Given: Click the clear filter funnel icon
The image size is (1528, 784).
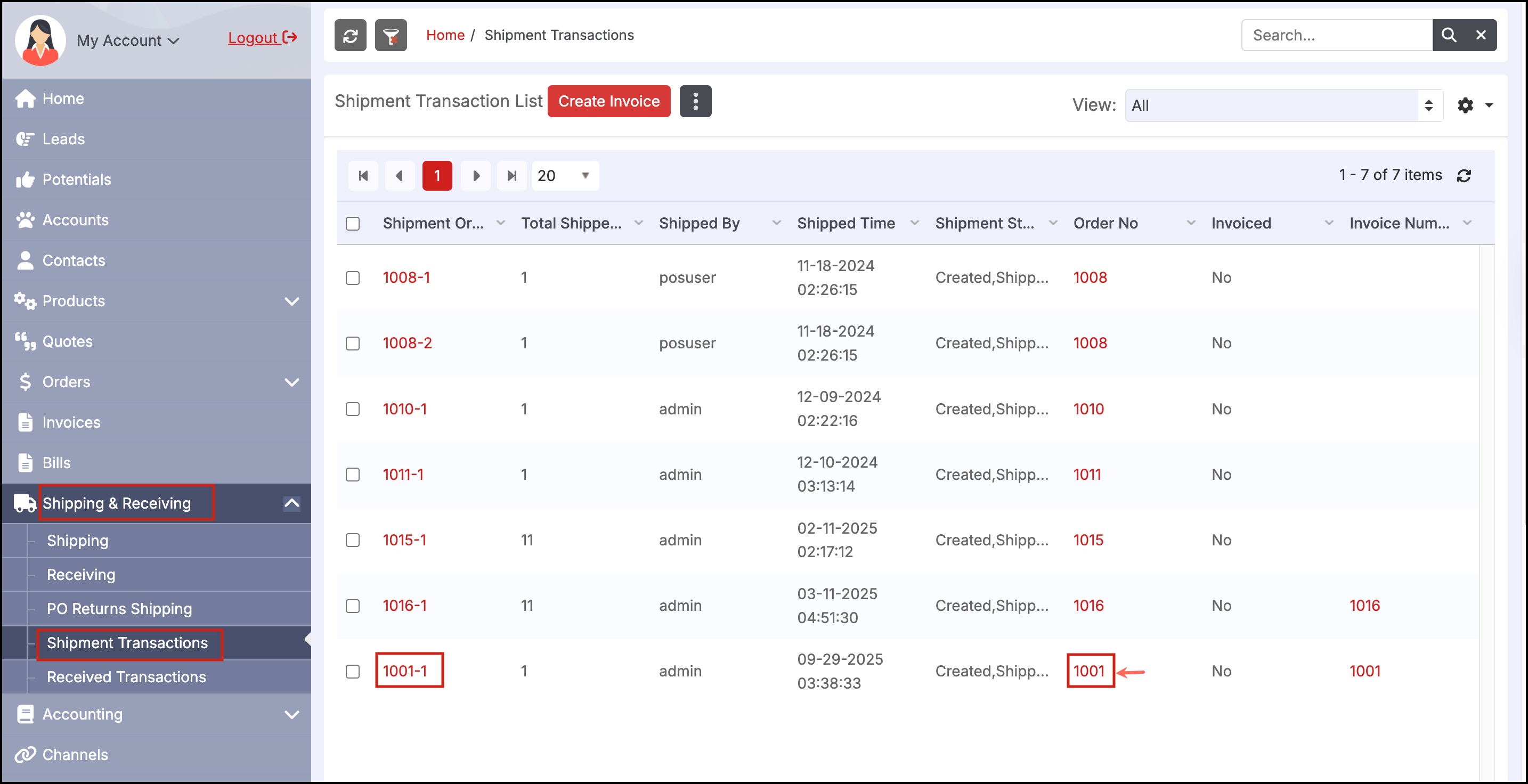Looking at the screenshot, I should click(391, 36).
